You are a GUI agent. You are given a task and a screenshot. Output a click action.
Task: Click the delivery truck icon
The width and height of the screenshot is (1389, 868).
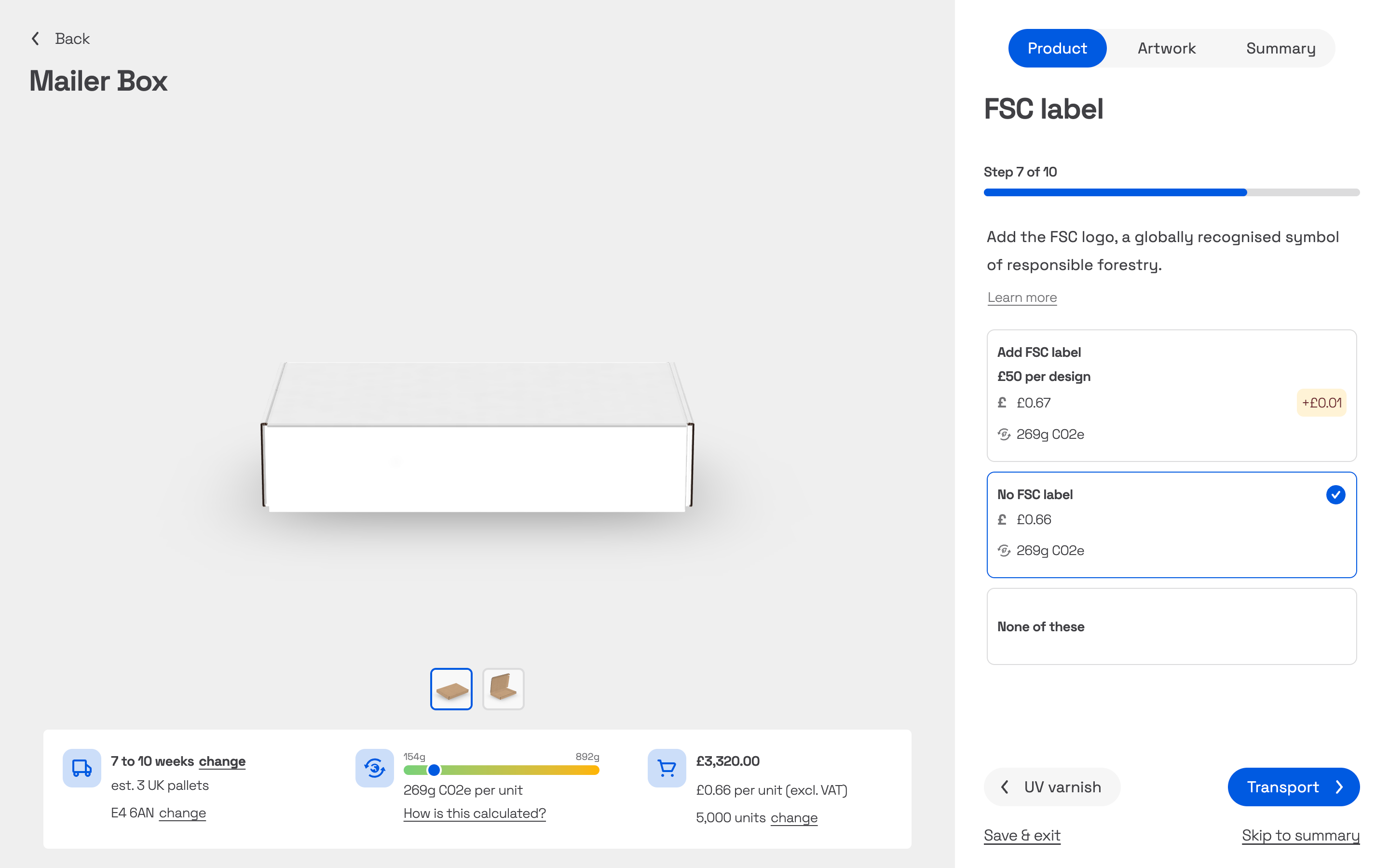coord(82,768)
